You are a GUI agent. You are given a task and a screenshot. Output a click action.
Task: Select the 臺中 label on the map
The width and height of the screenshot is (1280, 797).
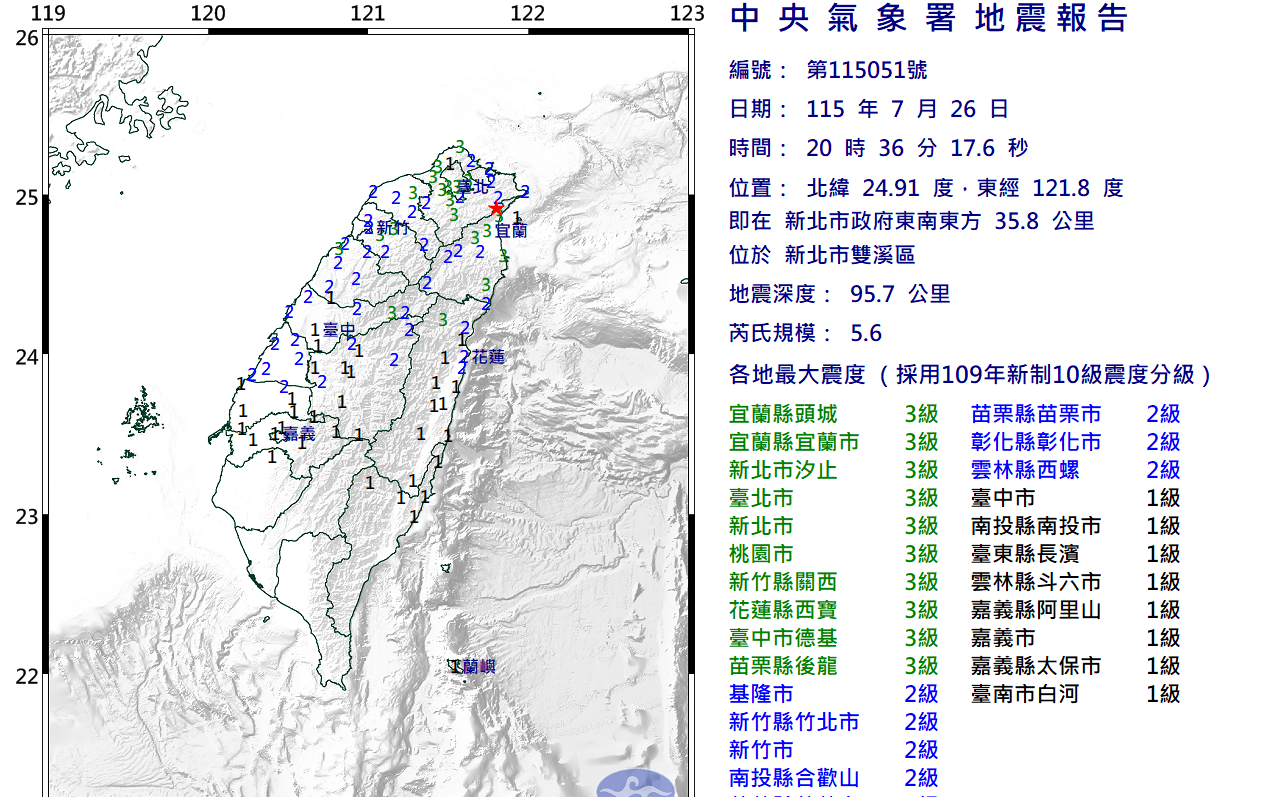click(339, 329)
